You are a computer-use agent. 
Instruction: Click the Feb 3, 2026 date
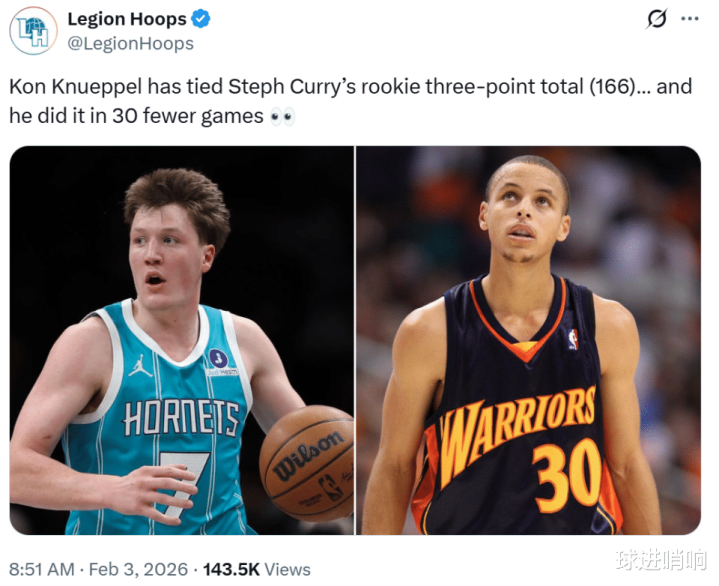tap(138, 569)
